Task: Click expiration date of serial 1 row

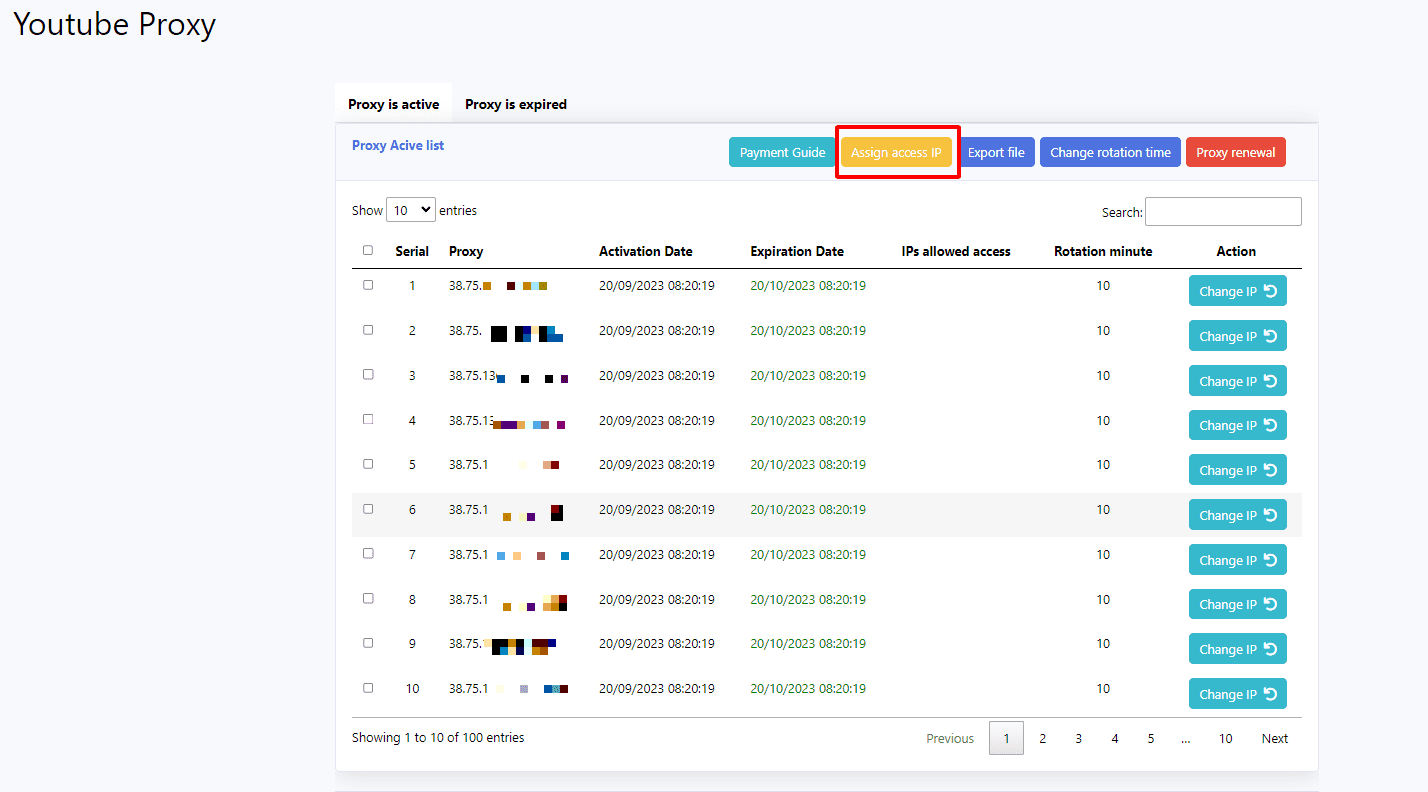Action: click(x=808, y=285)
